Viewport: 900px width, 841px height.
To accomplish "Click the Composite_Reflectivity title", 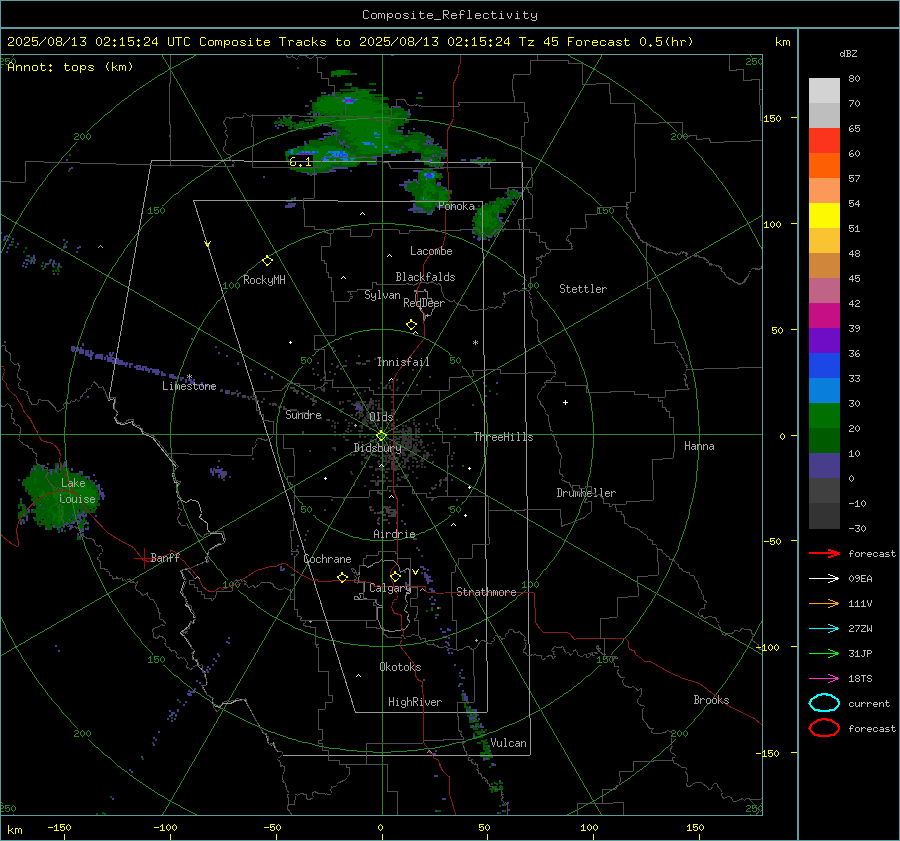I will point(449,15).
